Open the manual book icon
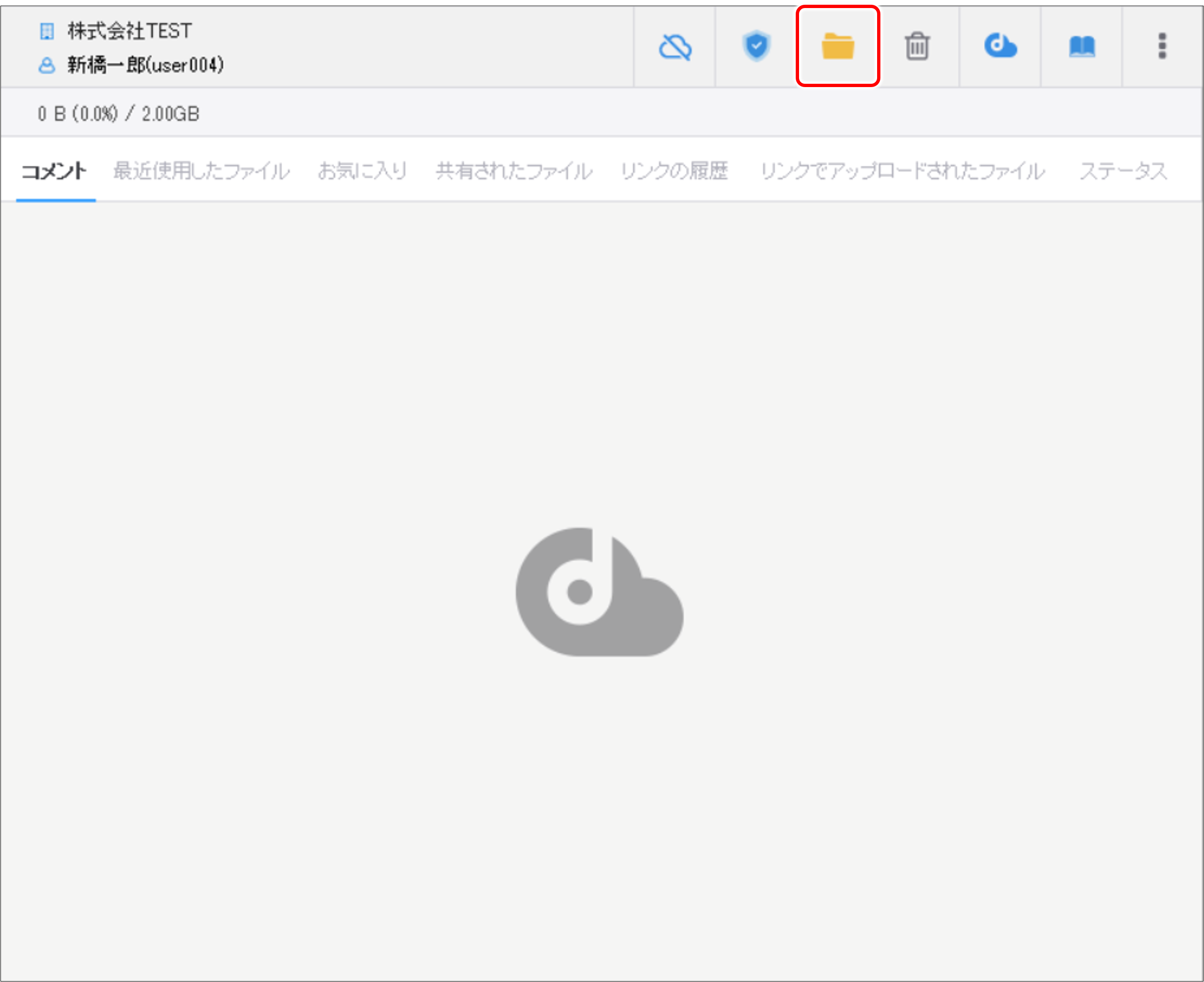1204x982 pixels. (x=1081, y=46)
